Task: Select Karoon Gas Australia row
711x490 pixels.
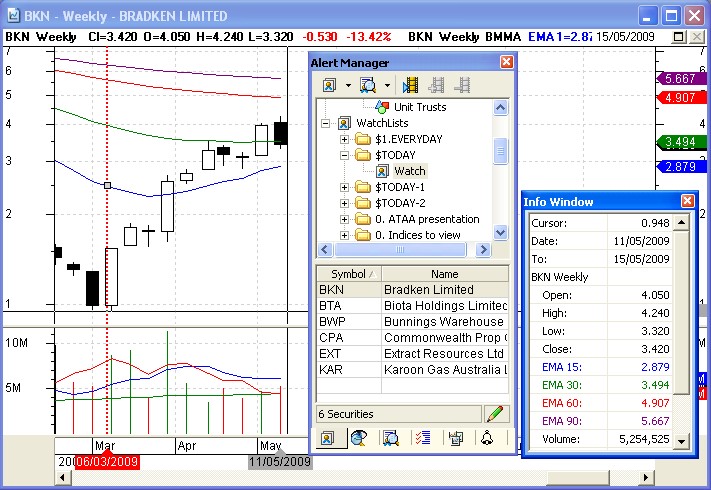Action: (x=412, y=370)
